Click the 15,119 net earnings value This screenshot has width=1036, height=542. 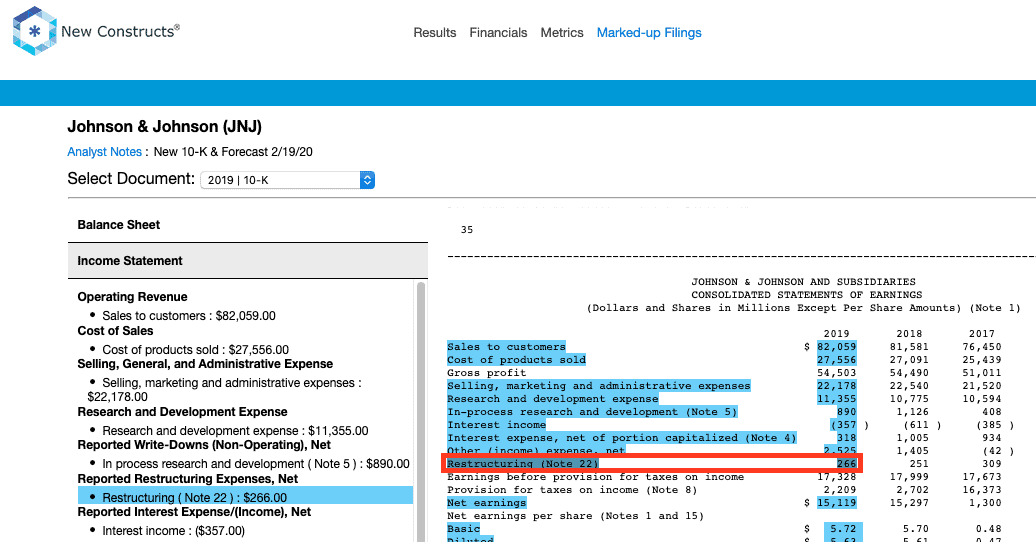point(836,502)
